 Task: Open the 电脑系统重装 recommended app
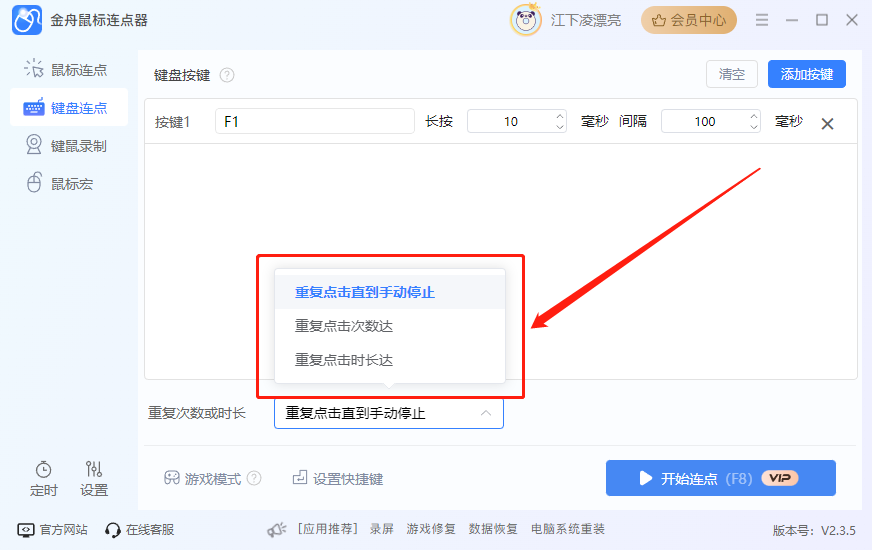click(568, 529)
